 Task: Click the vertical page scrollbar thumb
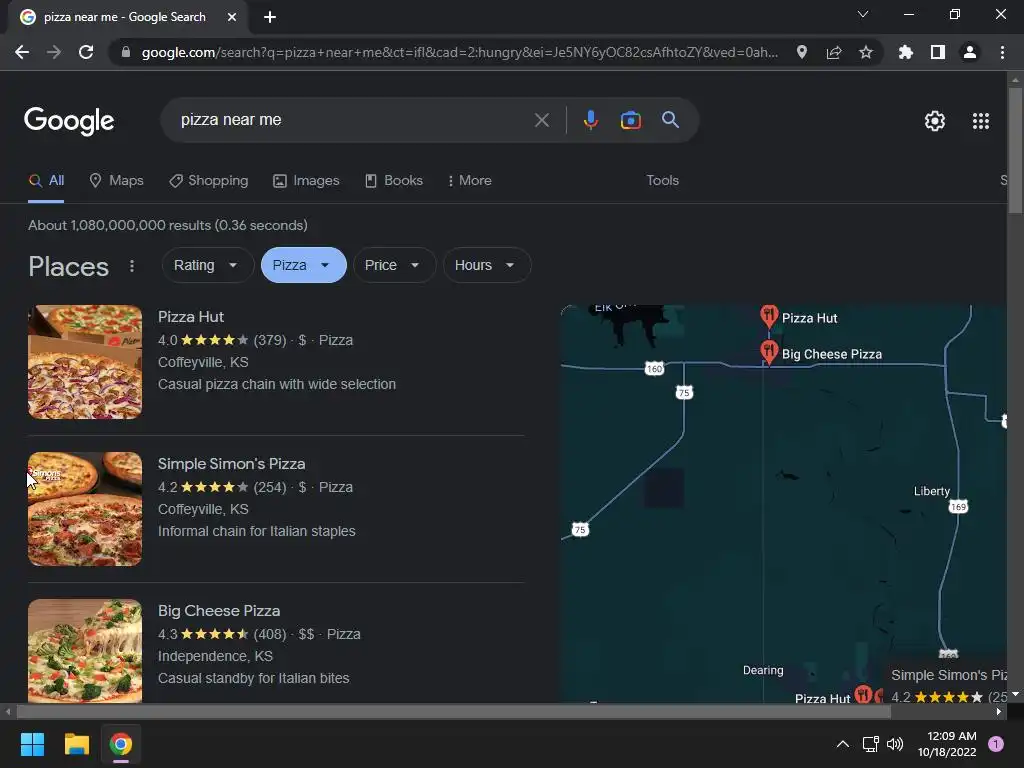(1015, 150)
